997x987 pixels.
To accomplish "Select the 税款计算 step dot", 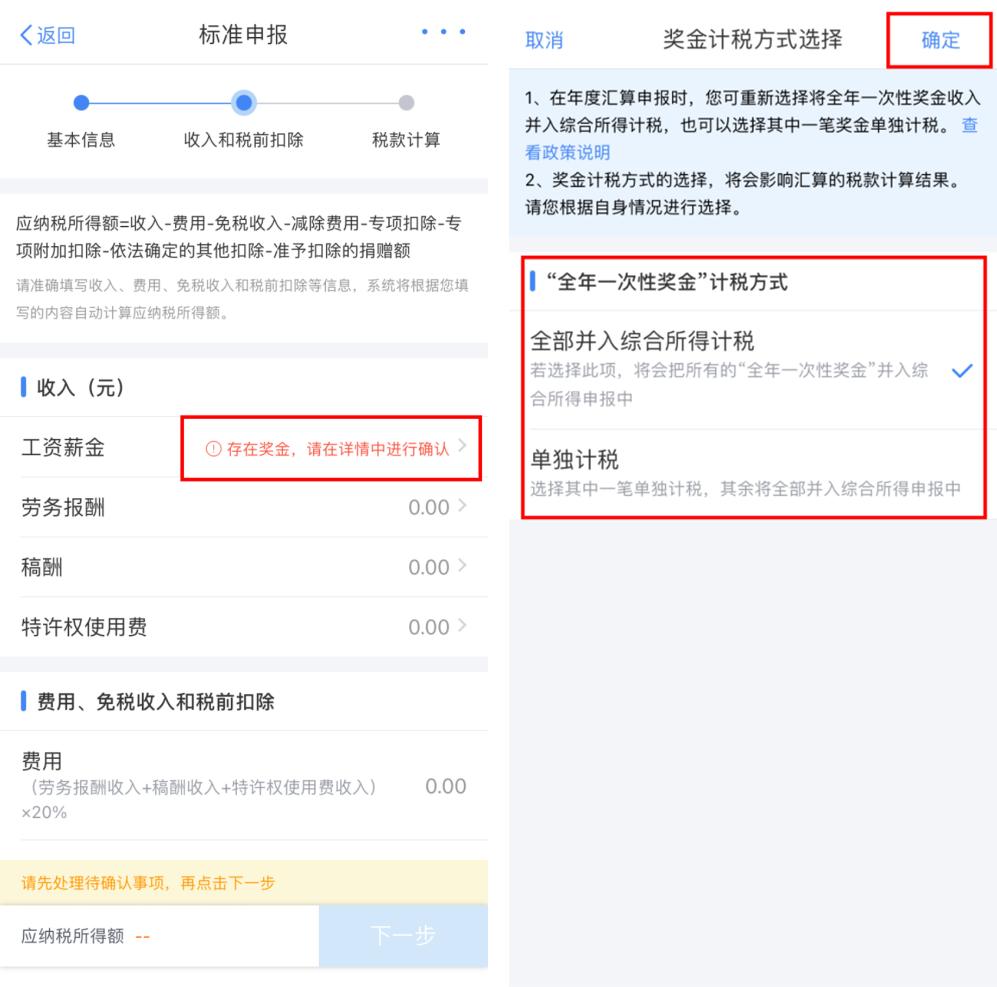I will pos(406,102).
